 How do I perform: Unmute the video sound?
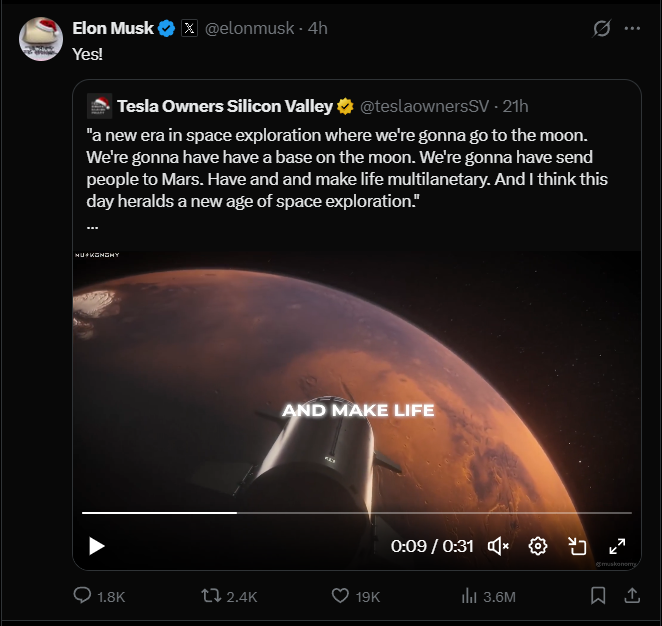click(498, 546)
